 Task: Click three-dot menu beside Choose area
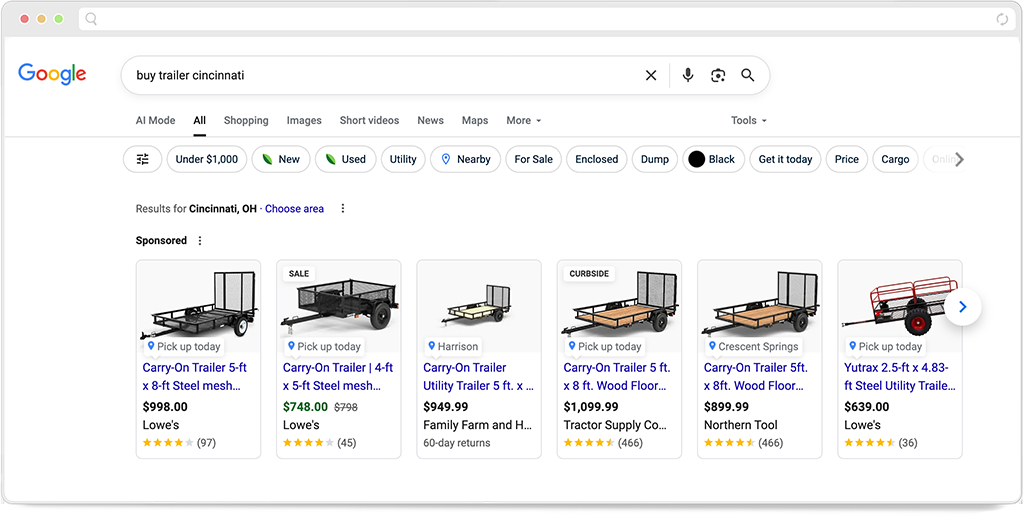tap(343, 209)
